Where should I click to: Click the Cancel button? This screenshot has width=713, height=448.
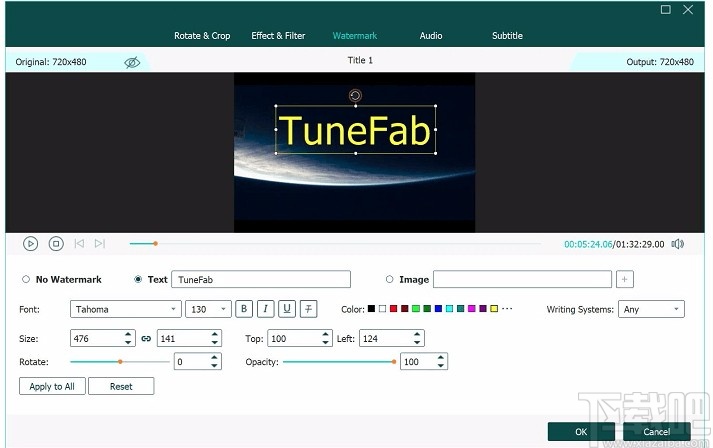(x=657, y=432)
